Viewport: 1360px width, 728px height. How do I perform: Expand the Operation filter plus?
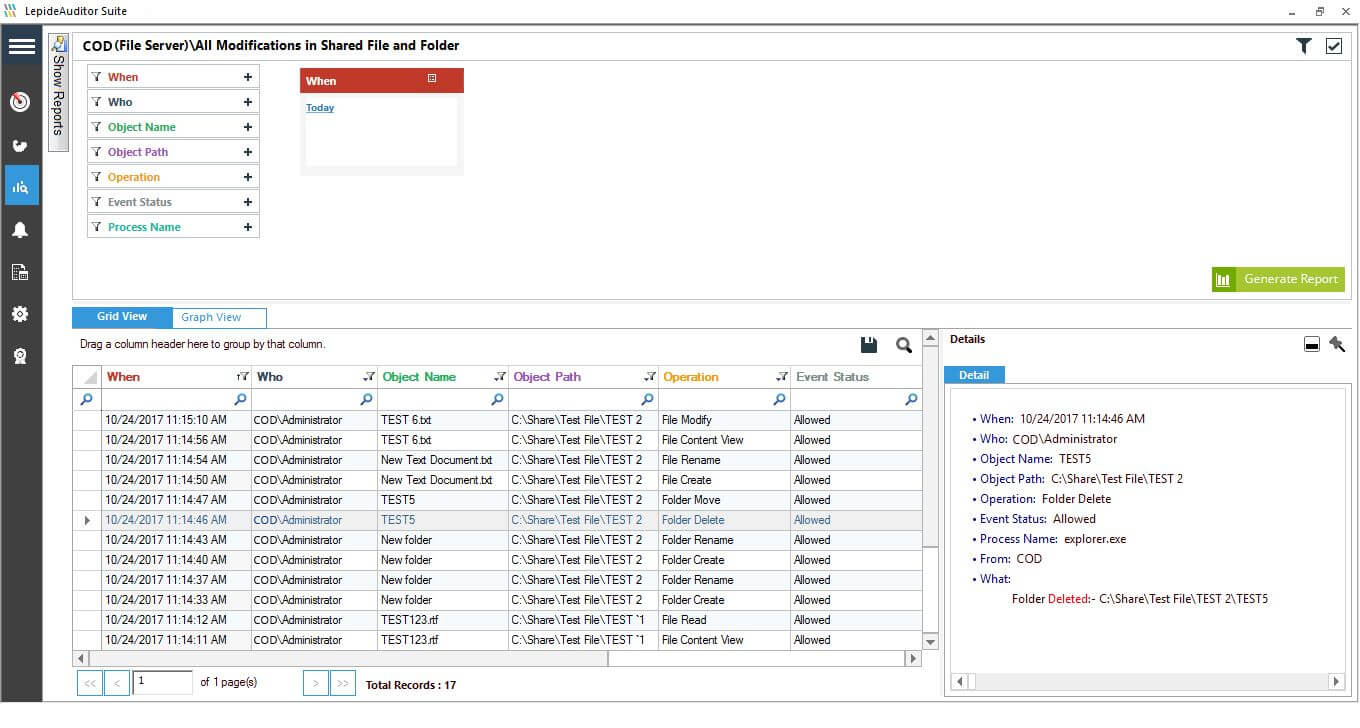click(247, 177)
